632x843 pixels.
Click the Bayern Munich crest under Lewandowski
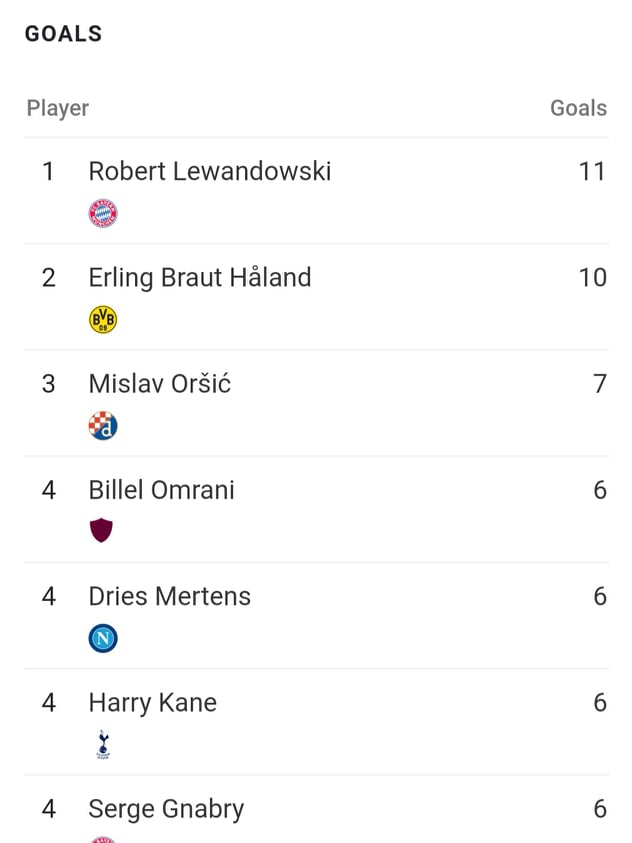tap(103, 213)
